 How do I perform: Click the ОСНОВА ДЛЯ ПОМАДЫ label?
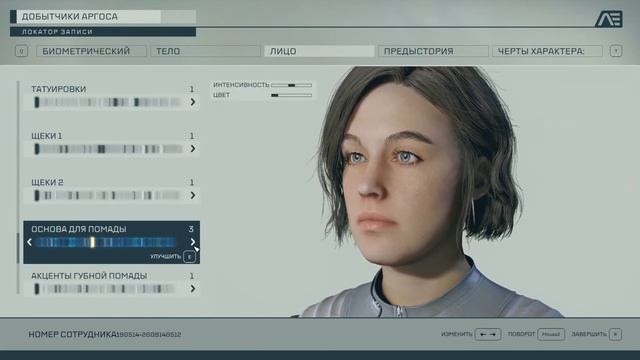79,229
